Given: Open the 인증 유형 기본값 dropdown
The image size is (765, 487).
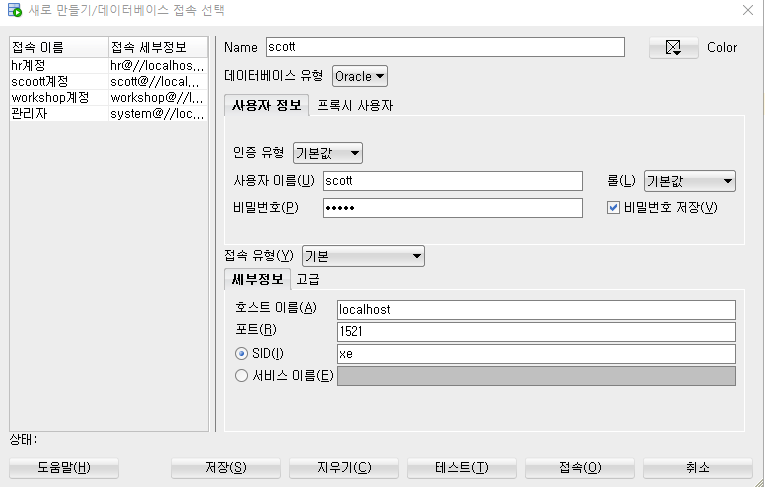Looking at the screenshot, I should click(x=328, y=153).
